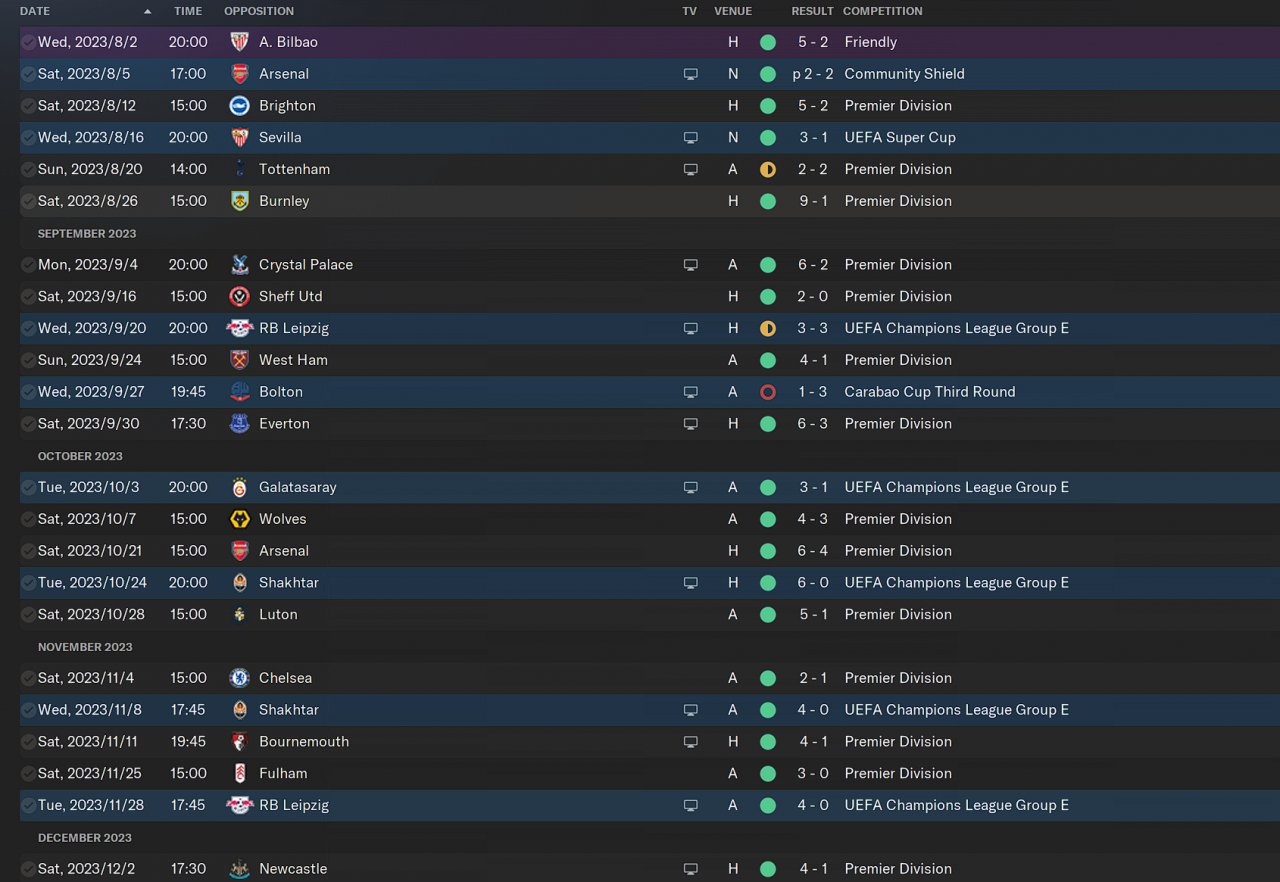1280x882 pixels.
Task: Sort by the Competition column header
Action: click(x=882, y=11)
